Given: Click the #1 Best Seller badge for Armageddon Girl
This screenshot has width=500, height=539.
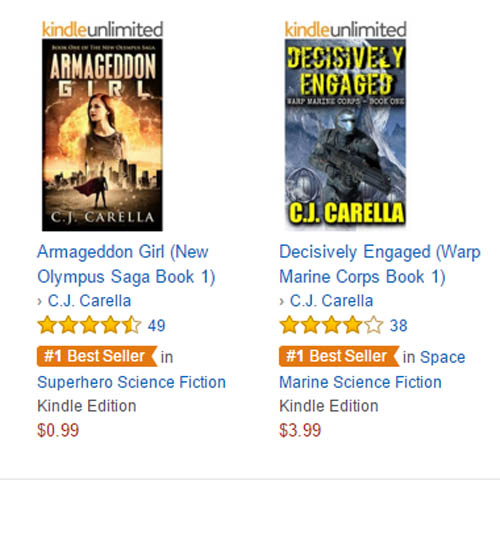Looking at the screenshot, I should click(x=97, y=356).
